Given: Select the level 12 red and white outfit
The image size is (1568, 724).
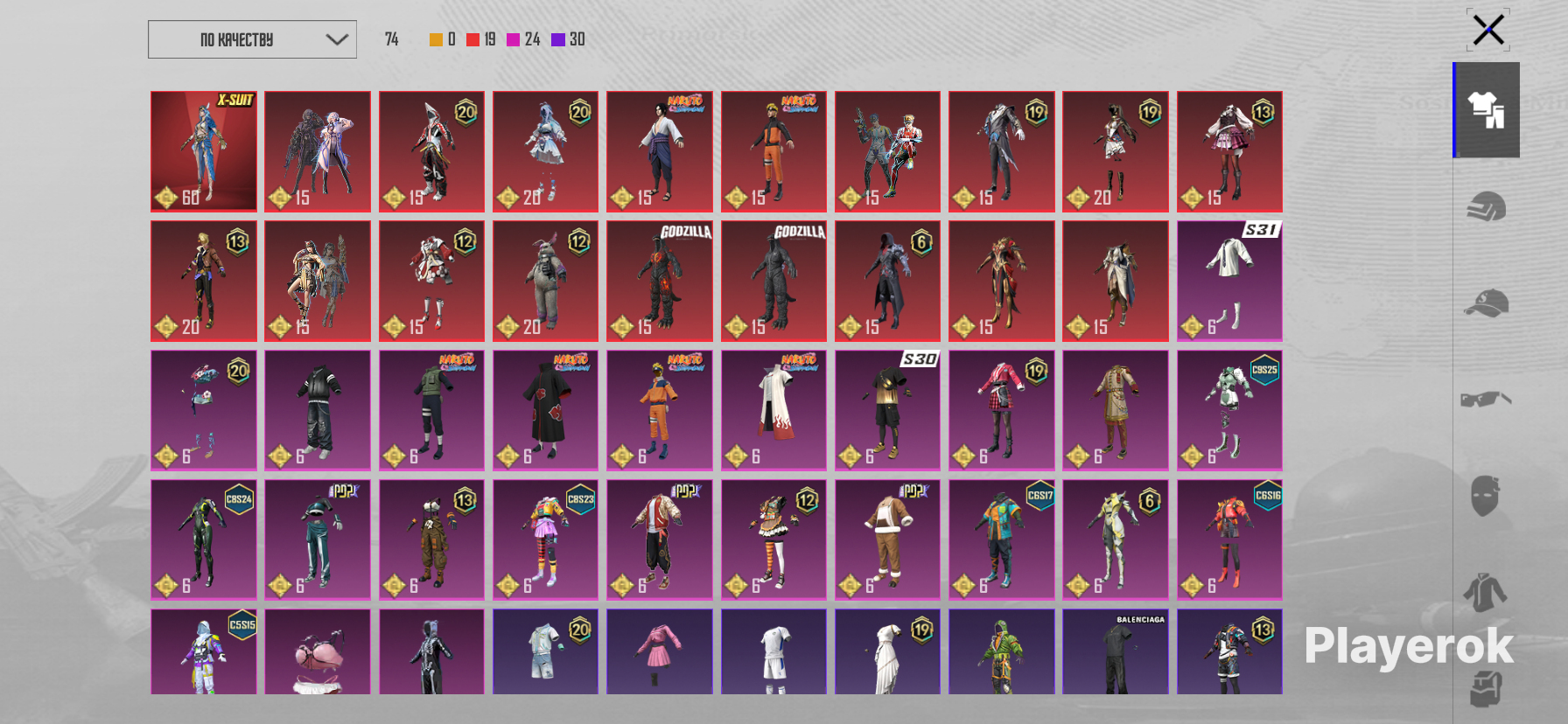Looking at the screenshot, I should pyautogui.click(x=431, y=281).
